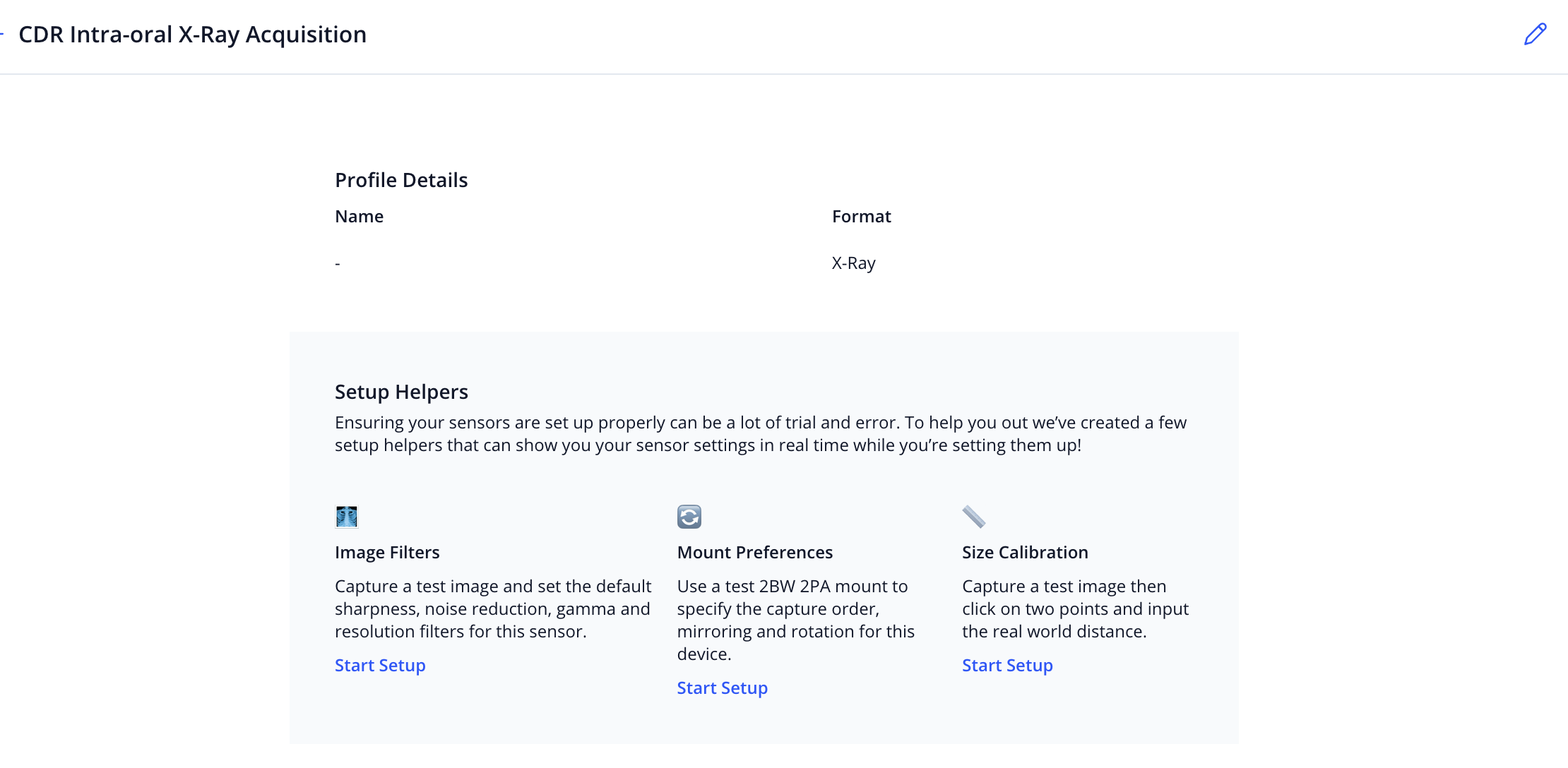Click the 'sharpness, noise reduction' description text
Image resolution: width=1568 pixels, height=768 pixels.
(493, 608)
